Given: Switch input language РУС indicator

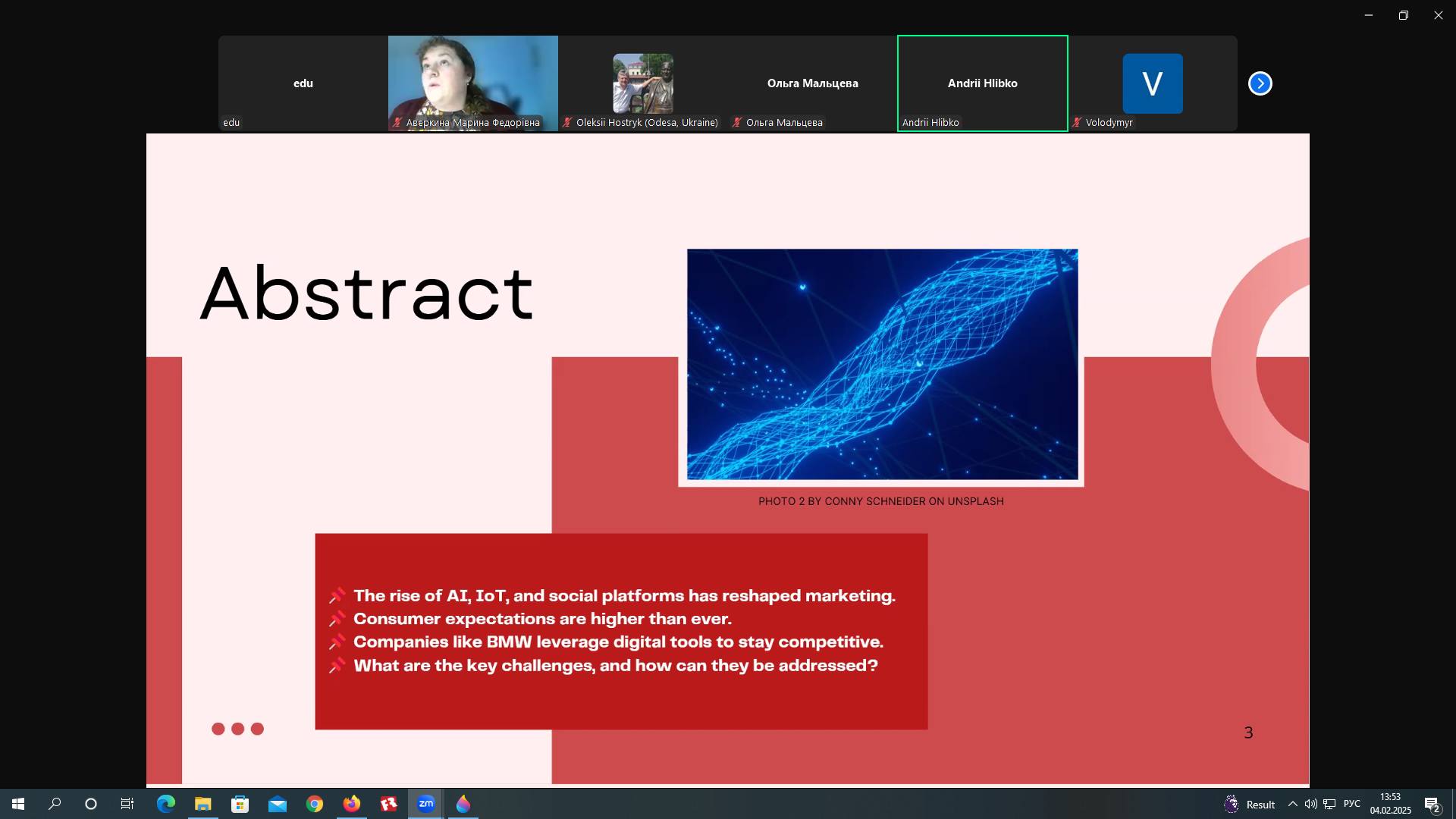Looking at the screenshot, I should [1351, 804].
